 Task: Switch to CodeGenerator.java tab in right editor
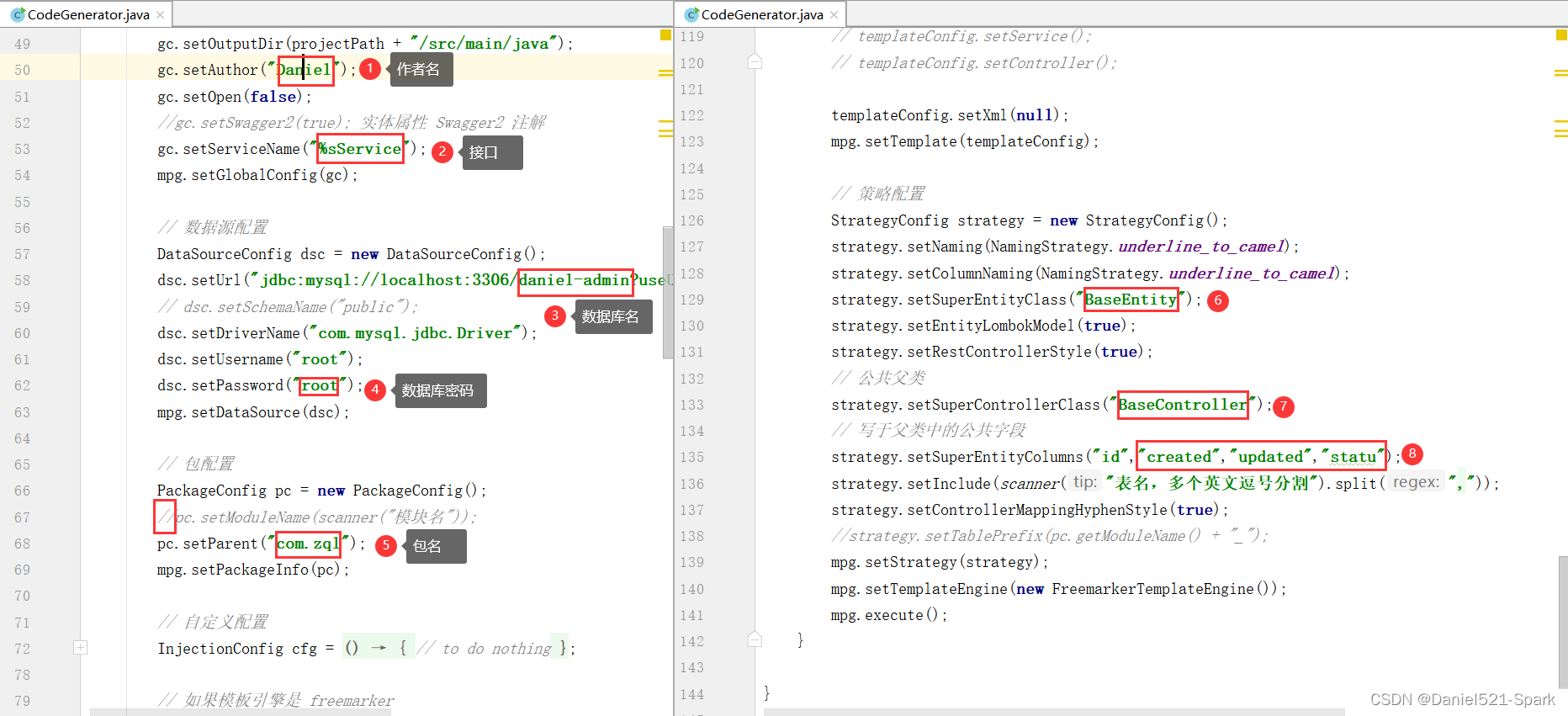coord(761,14)
